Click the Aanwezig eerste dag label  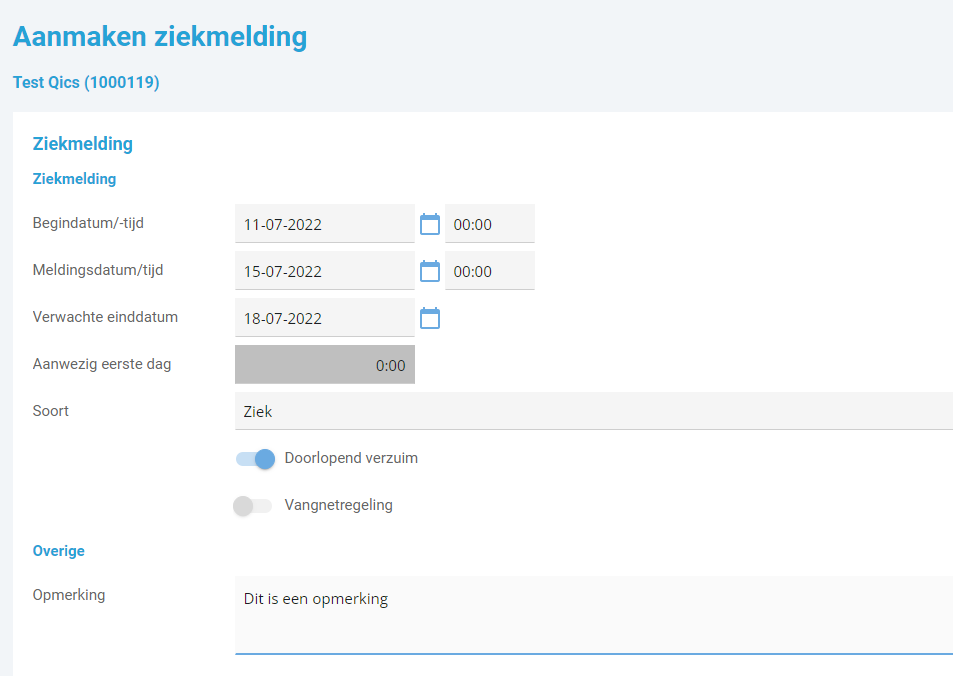[102, 364]
